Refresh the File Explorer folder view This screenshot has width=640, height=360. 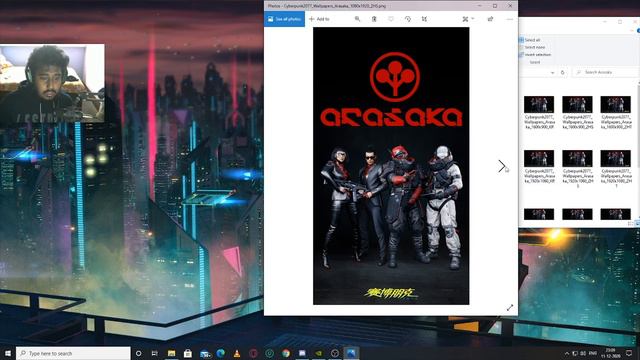pos(562,73)
